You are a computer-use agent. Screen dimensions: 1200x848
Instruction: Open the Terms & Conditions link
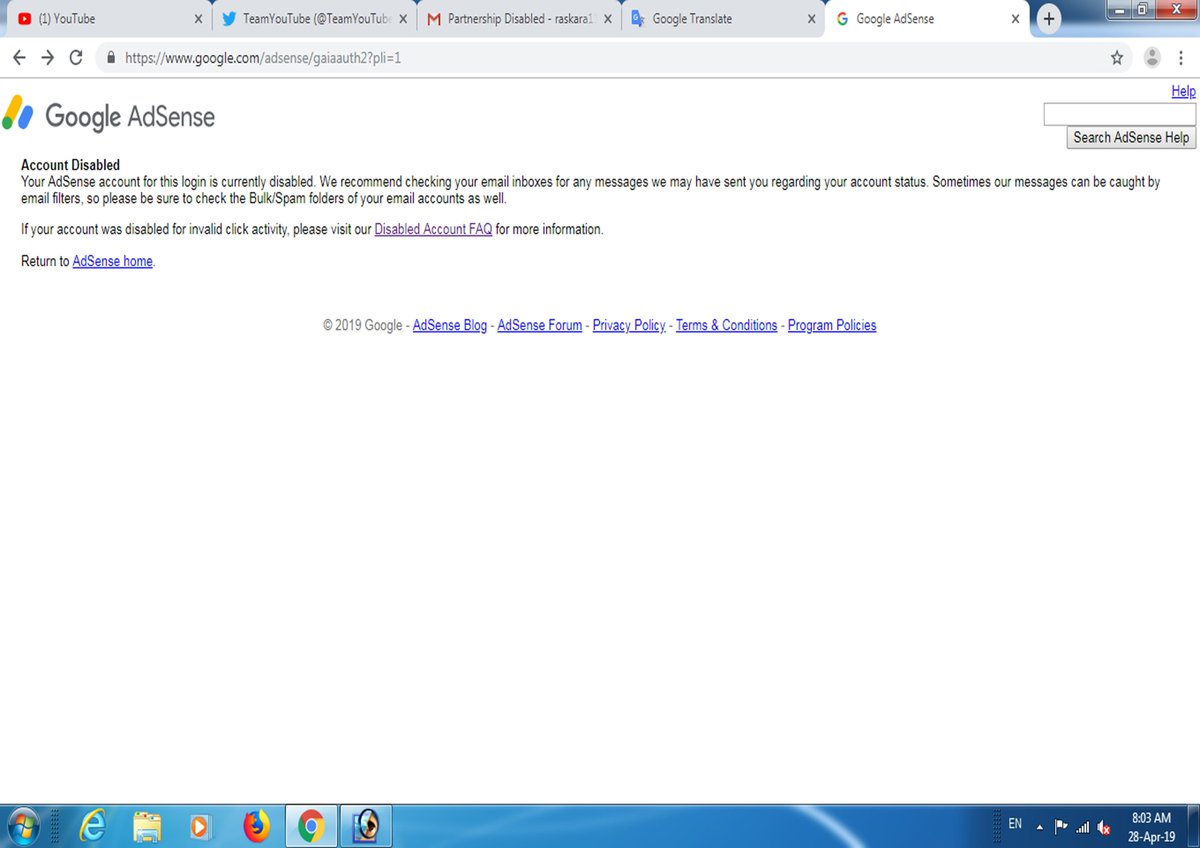726,325
